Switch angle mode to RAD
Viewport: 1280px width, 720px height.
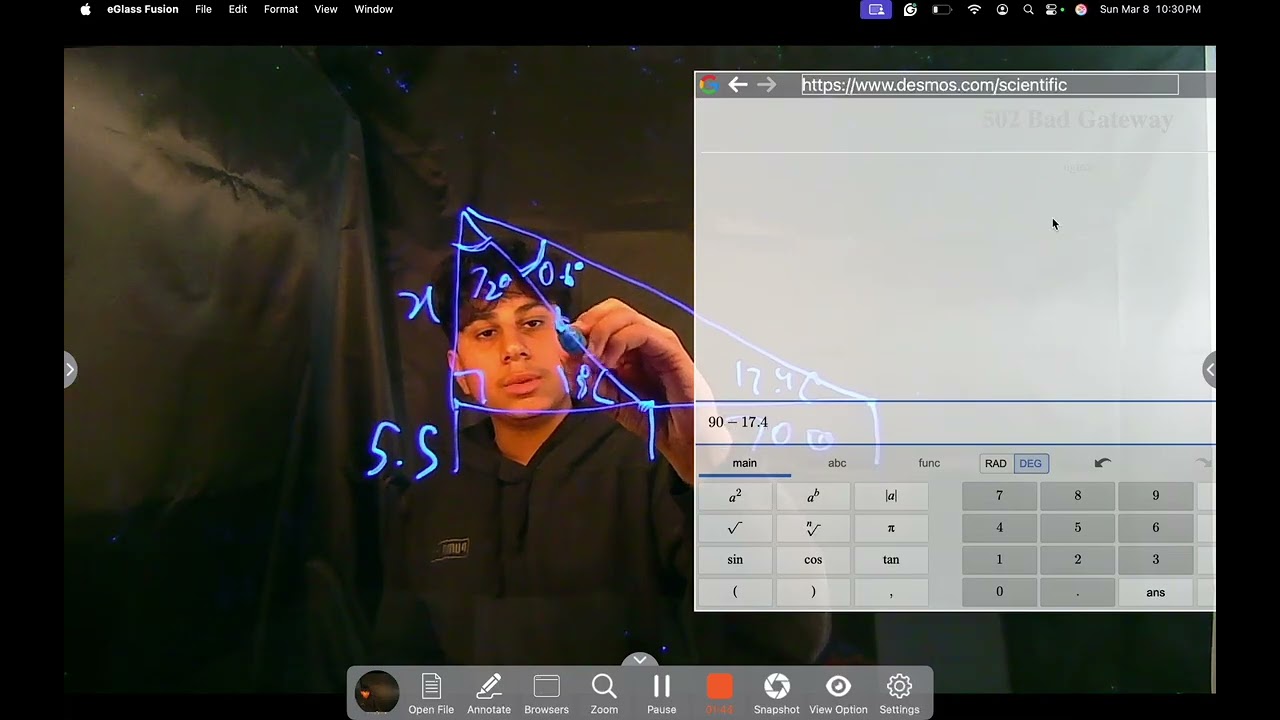click(996, 464)
